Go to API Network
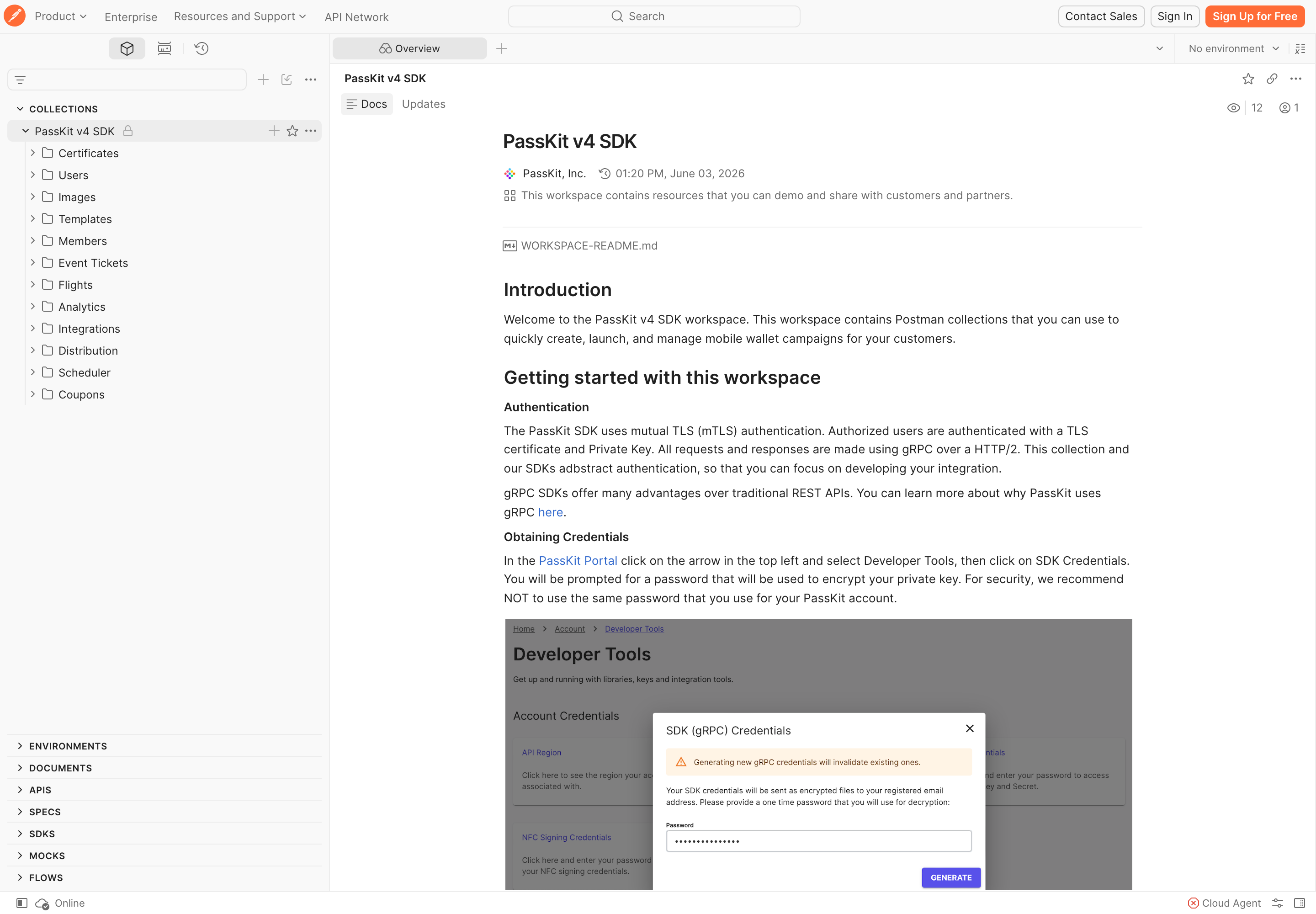The width and height of the screenshot is (1316, 914). point(356,16)
